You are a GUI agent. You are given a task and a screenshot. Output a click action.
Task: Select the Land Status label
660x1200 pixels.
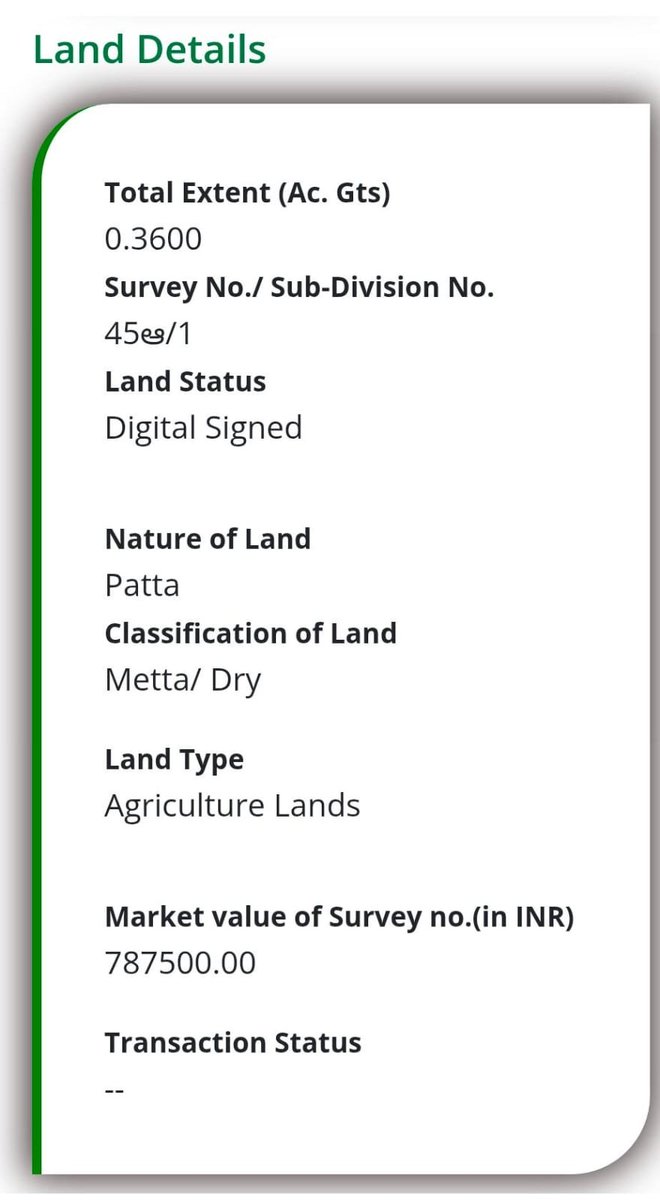[x=185, y=382]
